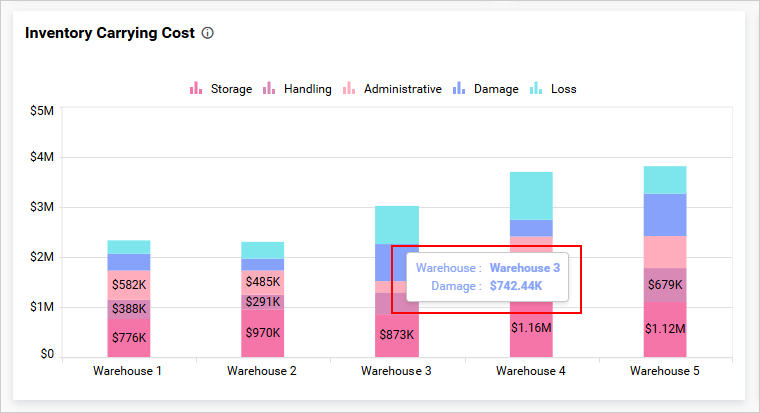Select Warehouse 1 Handling segment labeled $388K
Image resolution: width=760 pixels, height=413 pixels.
coord(128,309)
